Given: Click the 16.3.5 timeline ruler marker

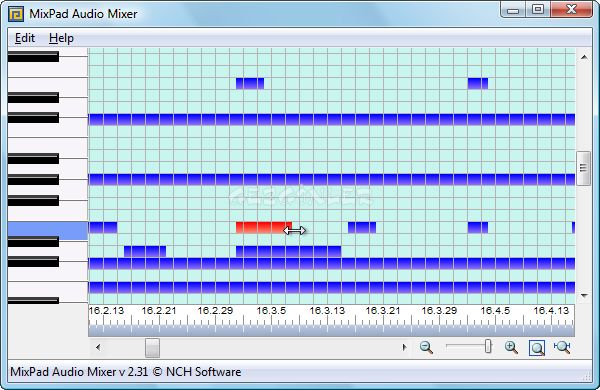Looking at the screenshot, I should coord(271,310).
